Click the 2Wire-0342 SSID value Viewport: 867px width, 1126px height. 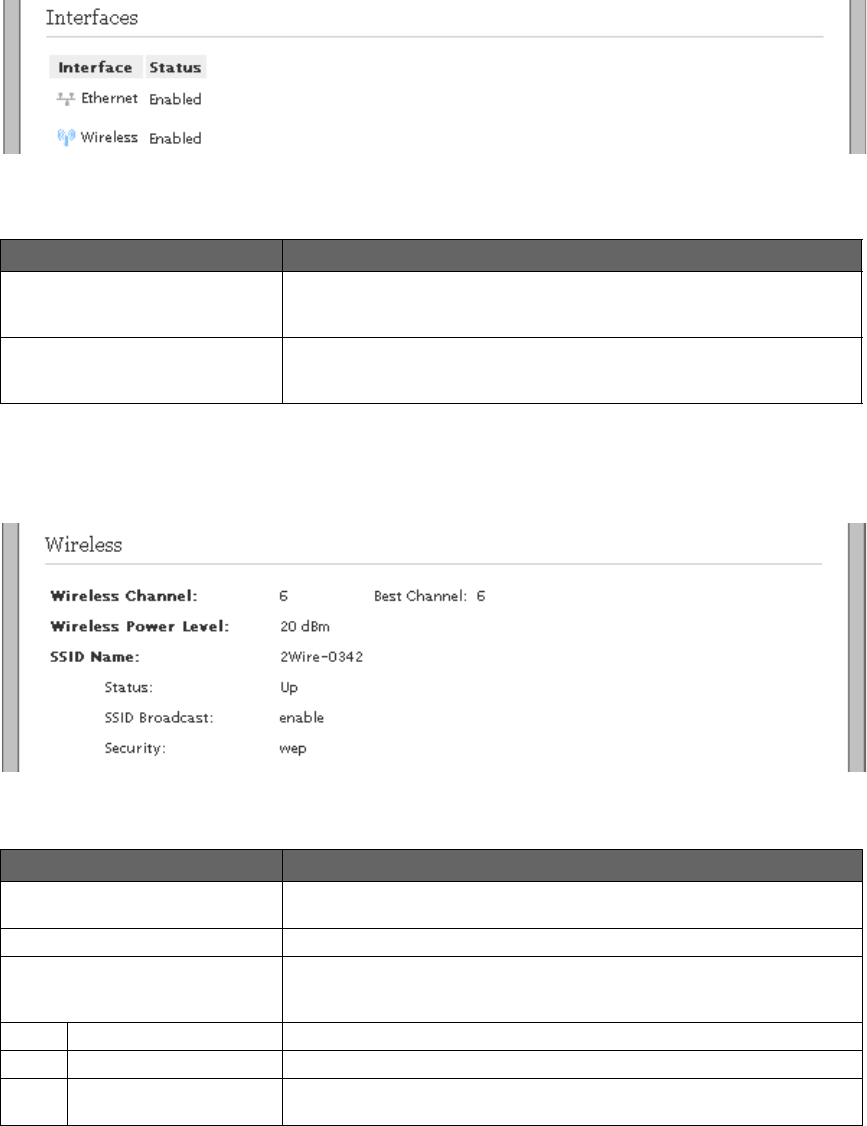321,657
